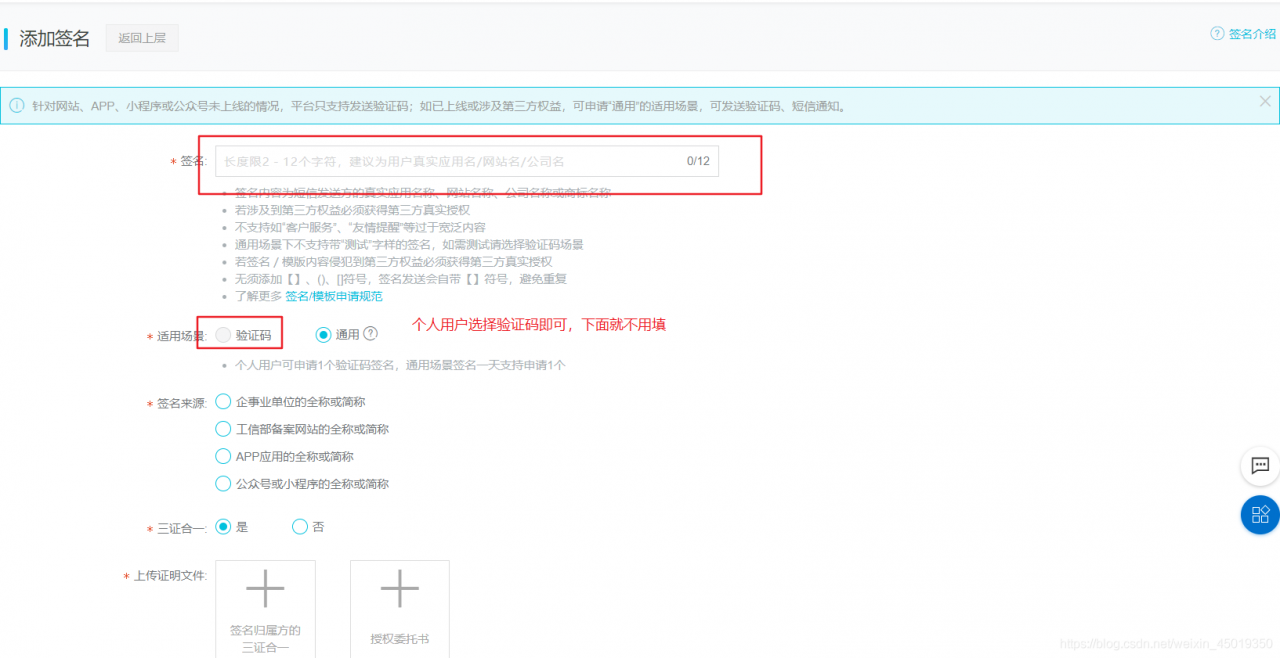The height and width of the screenshot is (658, 1280).
Task: Click the feedback chat bubble icon on right edge
Action: (x=1259, y=466)
